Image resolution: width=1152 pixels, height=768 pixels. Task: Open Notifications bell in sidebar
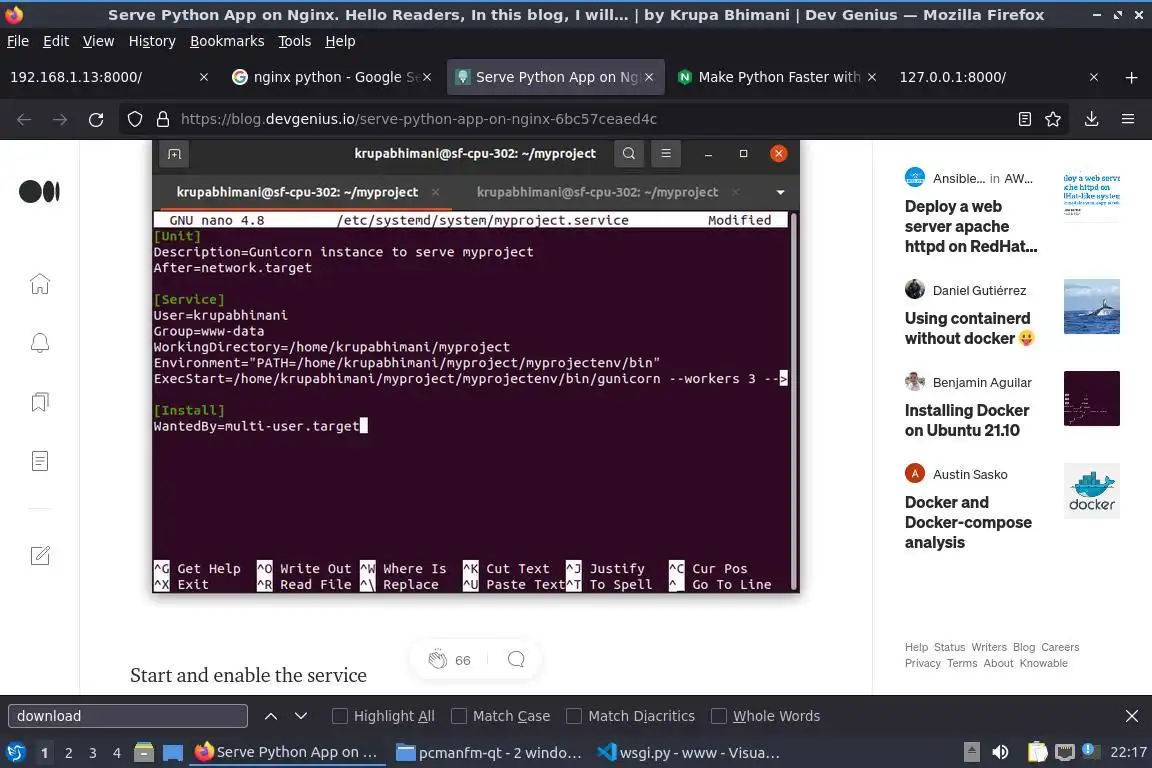coord(40,343)
